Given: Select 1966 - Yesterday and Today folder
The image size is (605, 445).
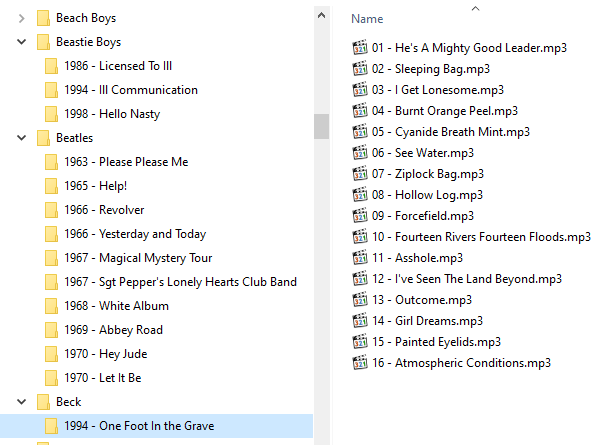Looking at the screenshot, I should click(135, 234).
